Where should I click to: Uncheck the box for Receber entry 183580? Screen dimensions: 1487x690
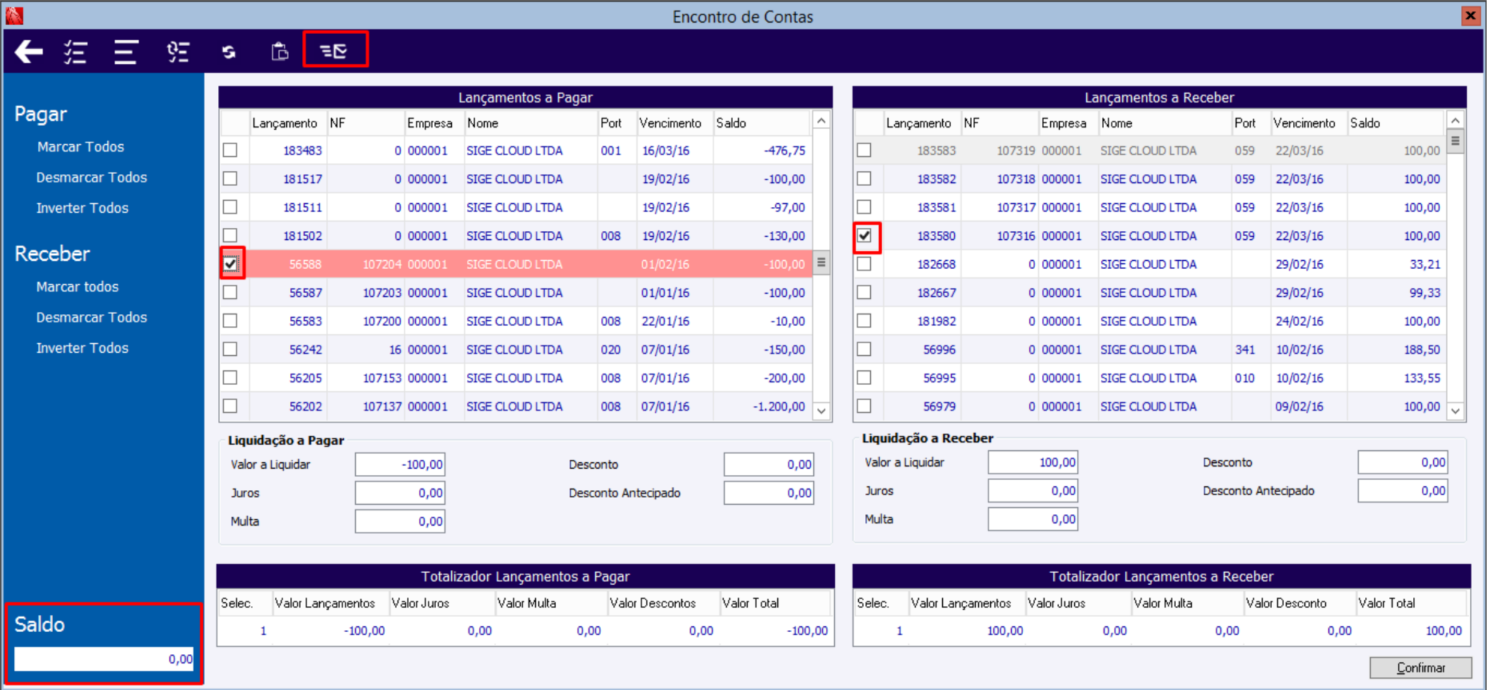[x=865, y=236]
